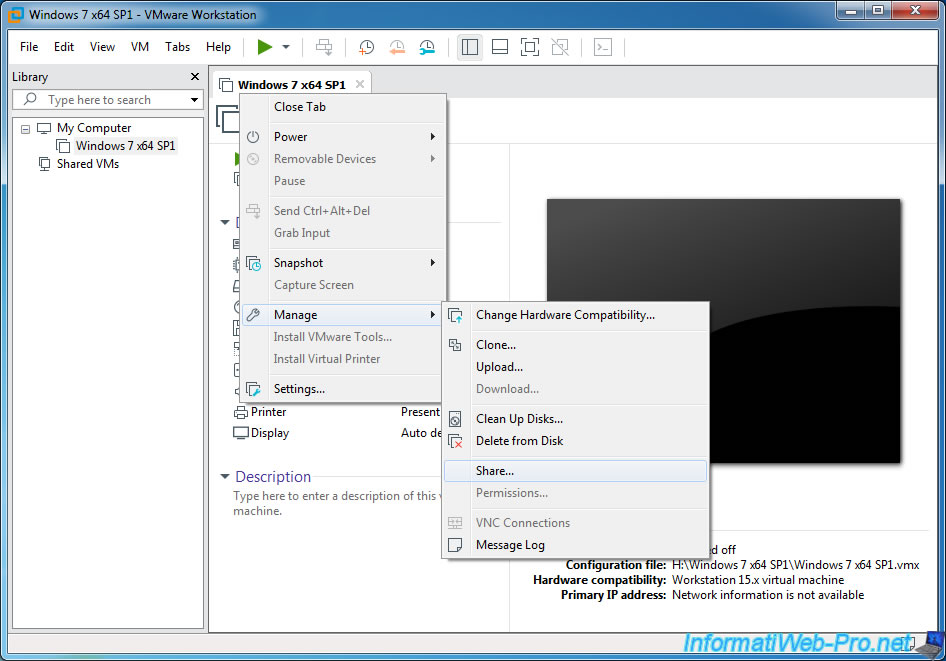Collapse the Devices section triangle
Screen dimensions: 946x661
click(225, 223)
